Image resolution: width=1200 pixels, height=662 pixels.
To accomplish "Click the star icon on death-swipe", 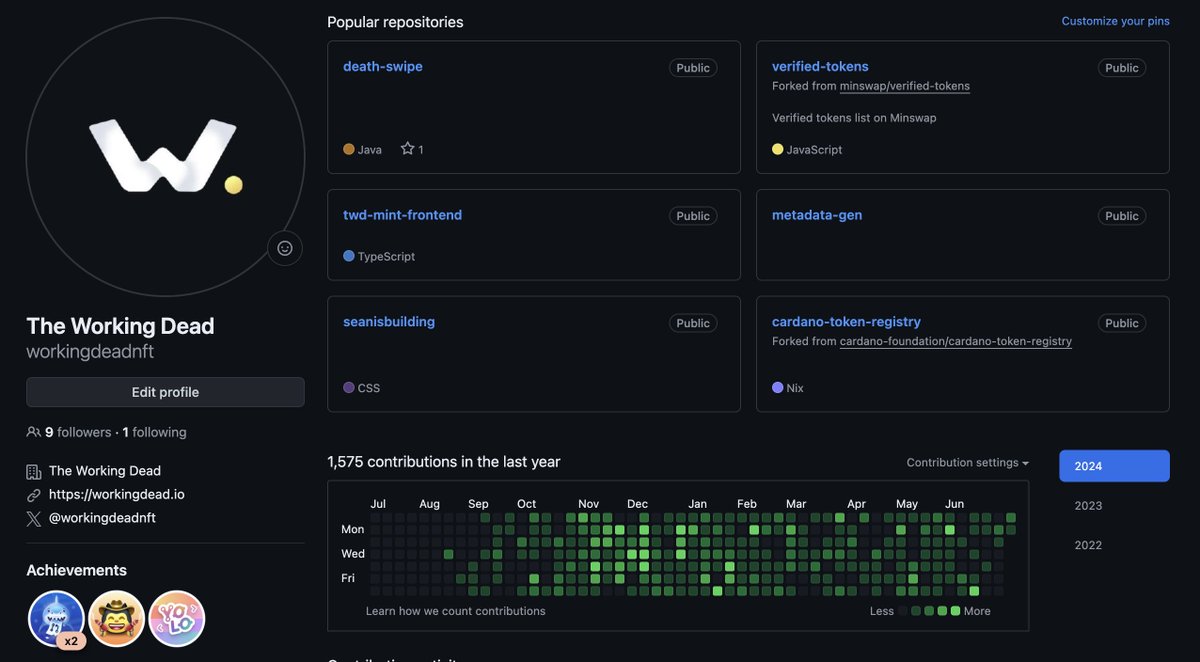I will pyautogui.click(x=404, y=147).
